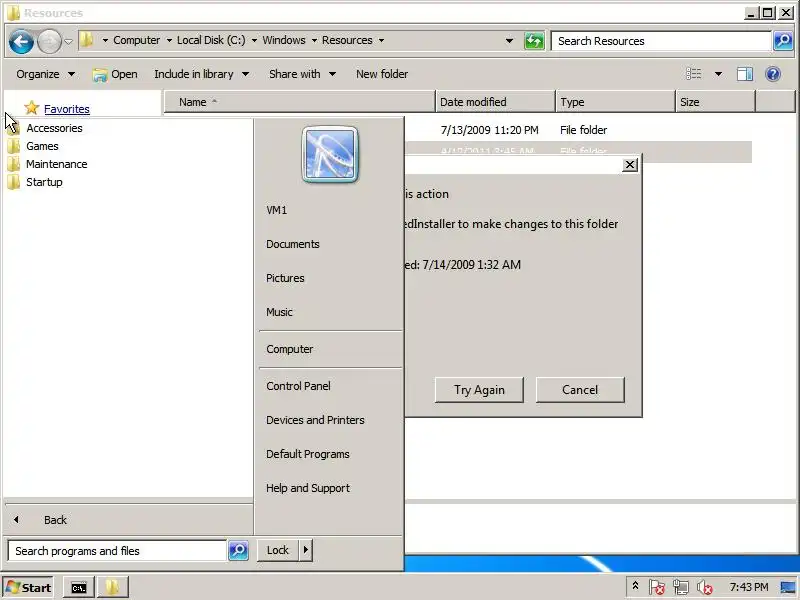The image size is (800, 600).
Task: Open Help and Support from Start menu
Action: 308,488
